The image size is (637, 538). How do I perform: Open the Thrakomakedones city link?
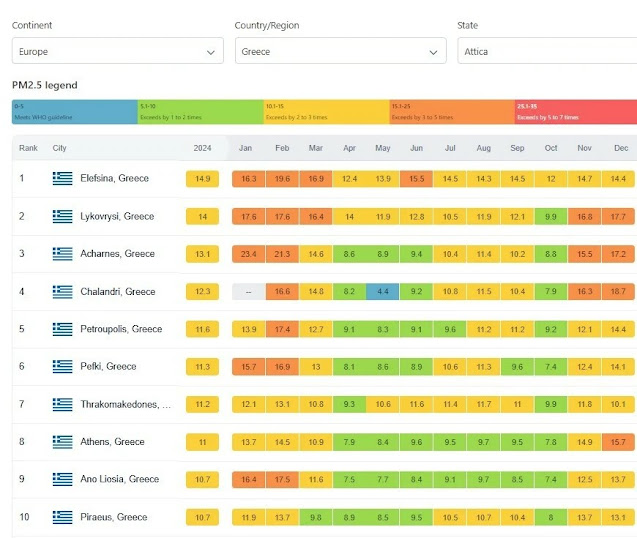tap(126, 404)
